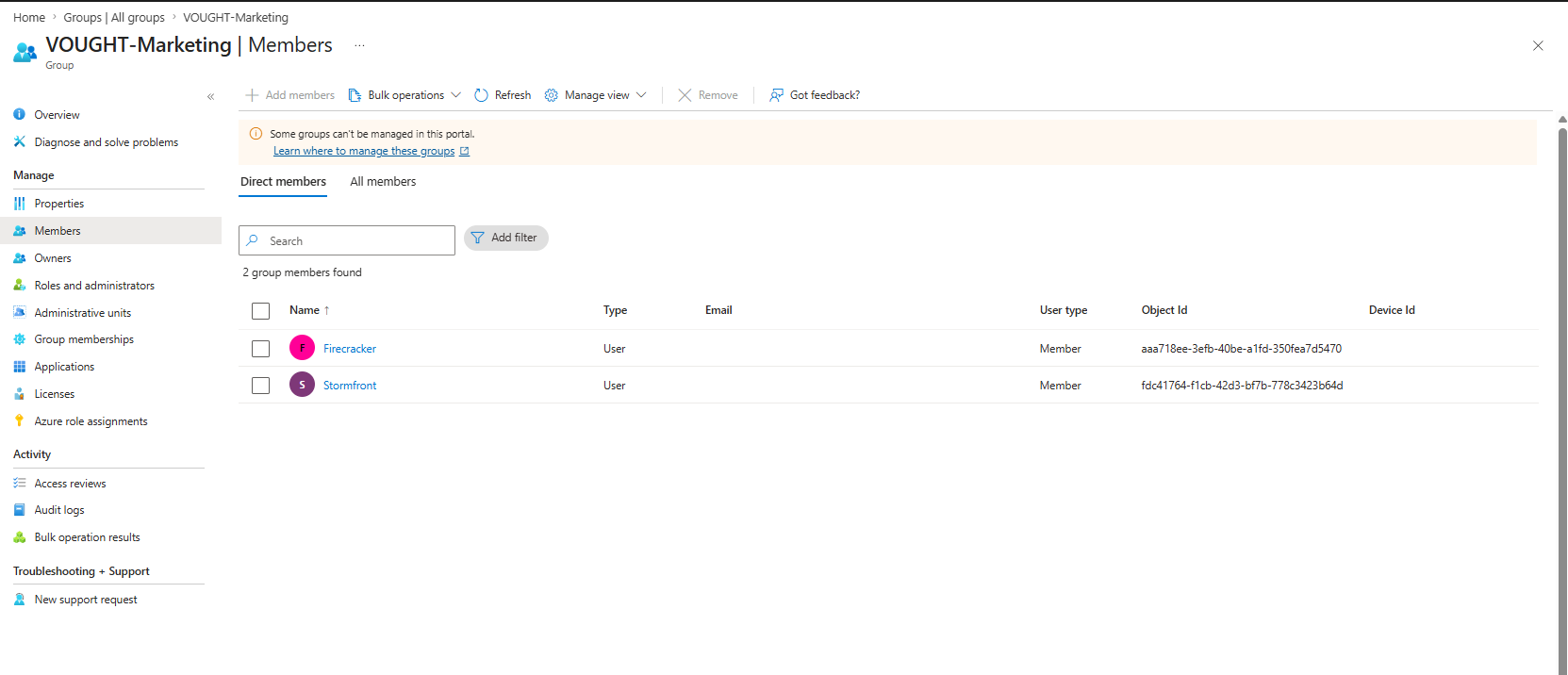Image resolution: width=1568 pixels, height=675 pixels.
Task: Click the Got feedback person icon
Action: point(776,95)
